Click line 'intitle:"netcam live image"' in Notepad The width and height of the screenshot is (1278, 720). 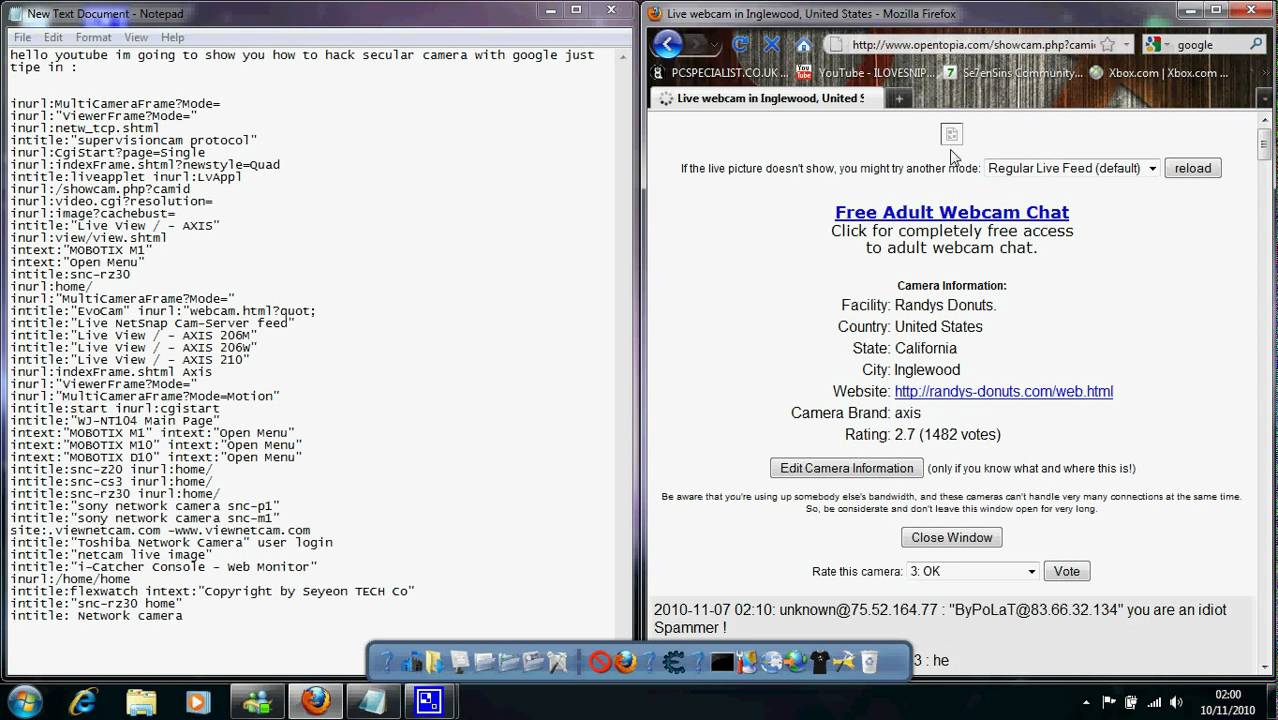tap(111, 555)
